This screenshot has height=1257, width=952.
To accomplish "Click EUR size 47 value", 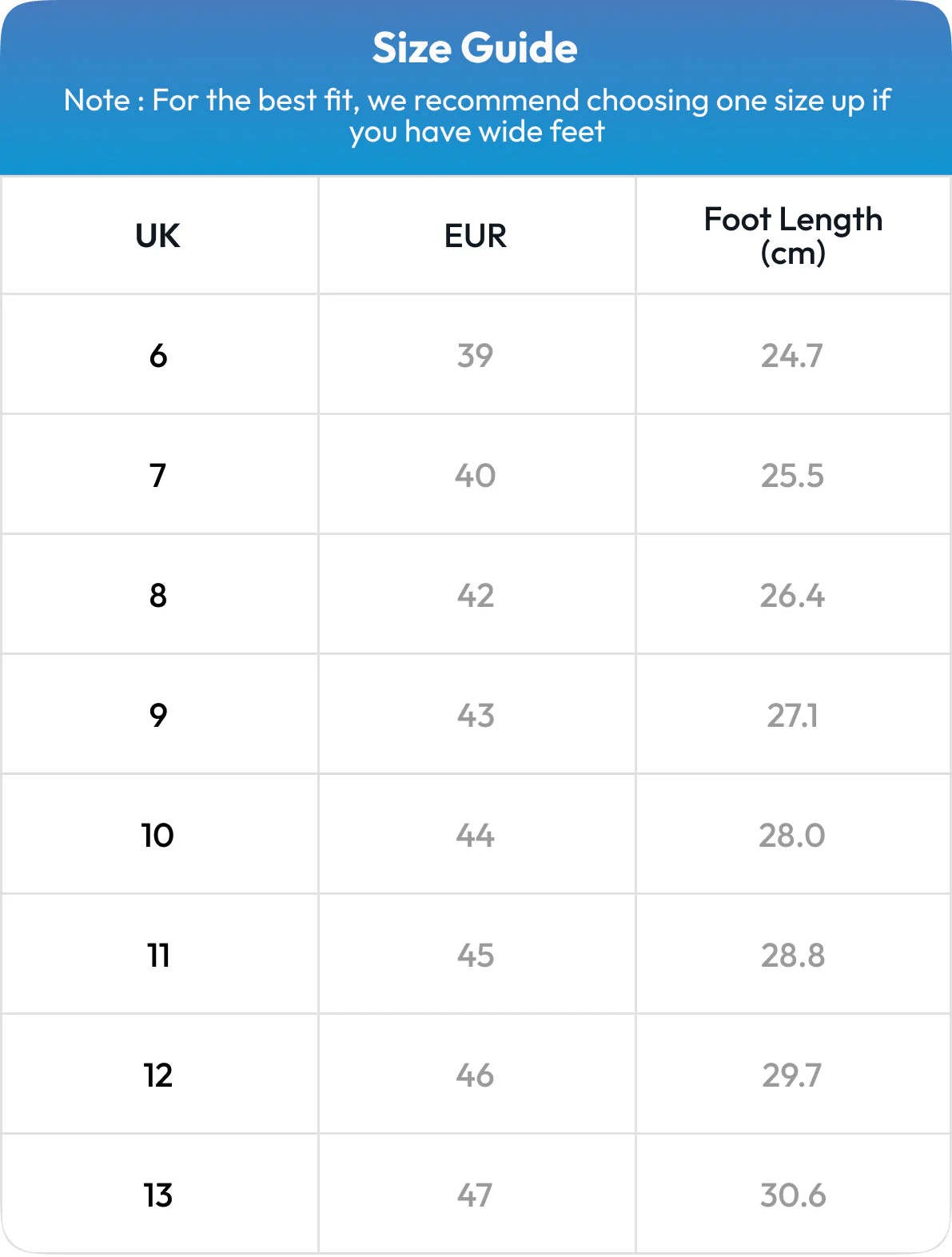I will (475, 1195).
